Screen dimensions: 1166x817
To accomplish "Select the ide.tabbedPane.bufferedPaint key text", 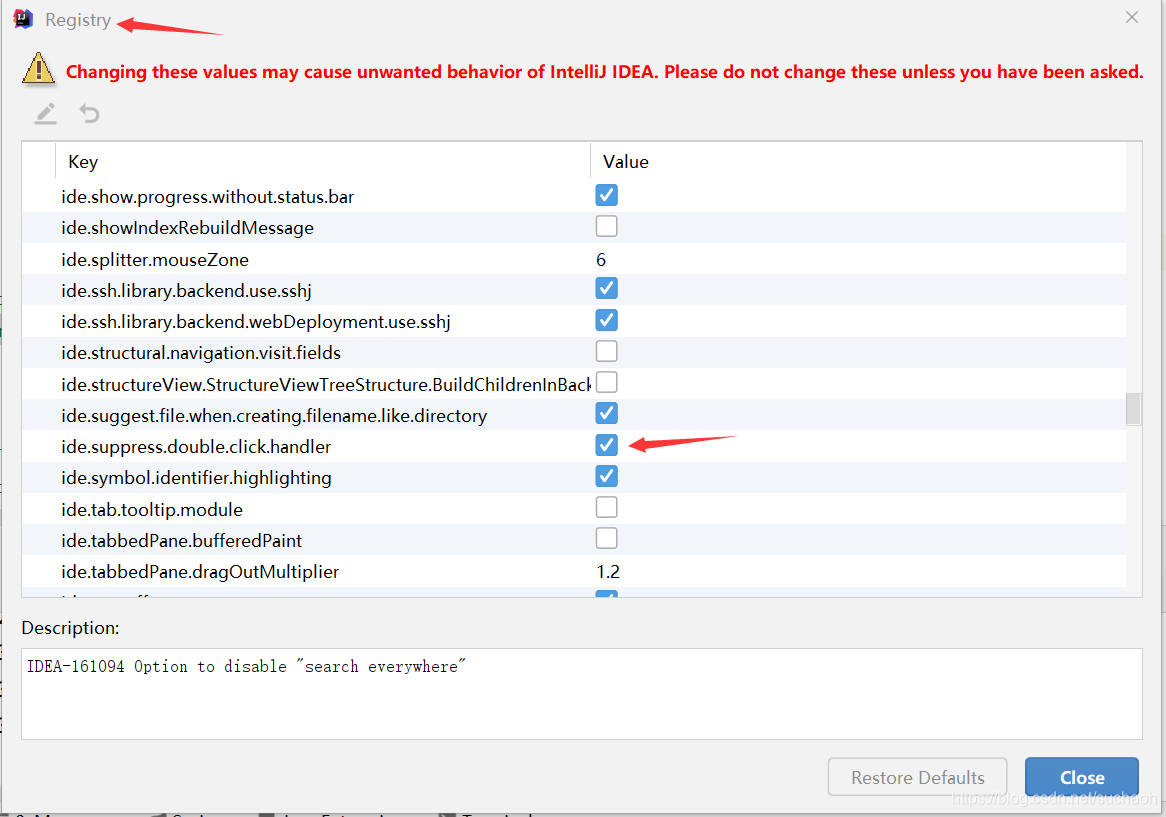I will click(x=181, y=540).
